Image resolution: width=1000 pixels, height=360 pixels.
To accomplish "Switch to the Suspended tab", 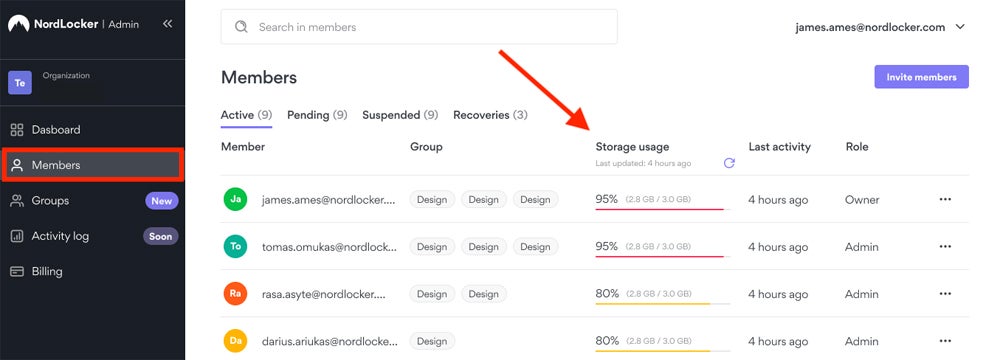I will click(401, 116).
